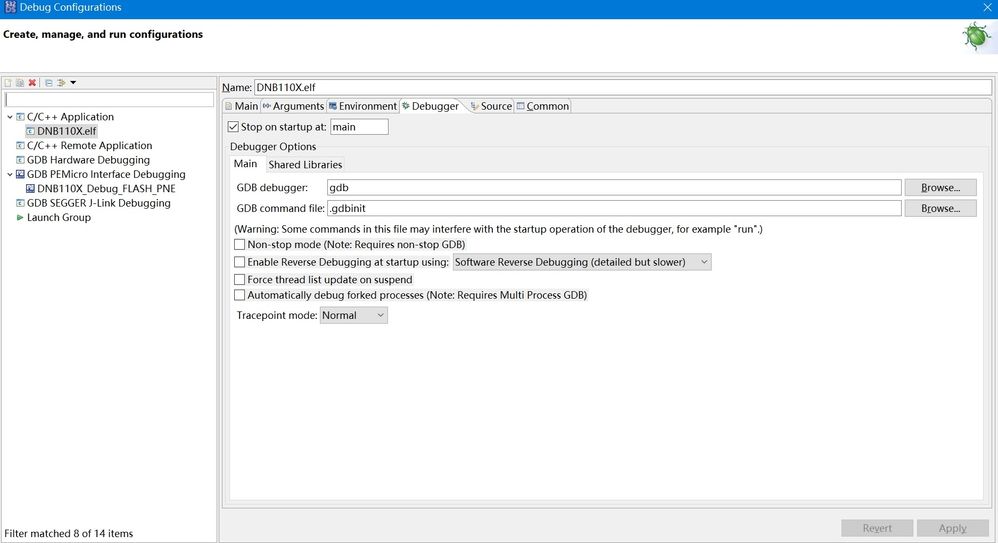The image size is (998, 543).
Task: Click the Name field containing DNB110X.elf
Action: coord(622,87)
